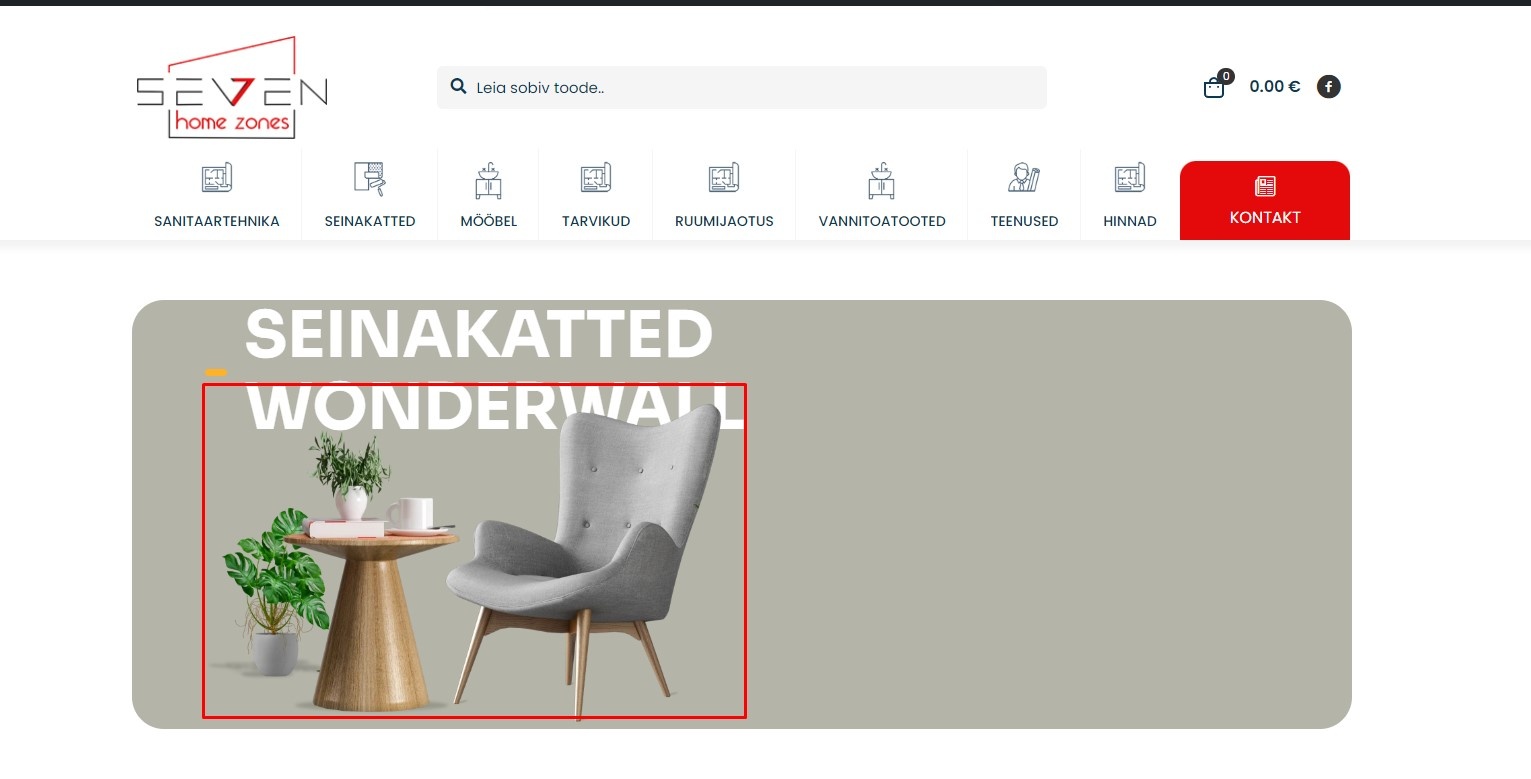Click the Seven Home Zones logo

pyautogui.click(x=232, y=88)
